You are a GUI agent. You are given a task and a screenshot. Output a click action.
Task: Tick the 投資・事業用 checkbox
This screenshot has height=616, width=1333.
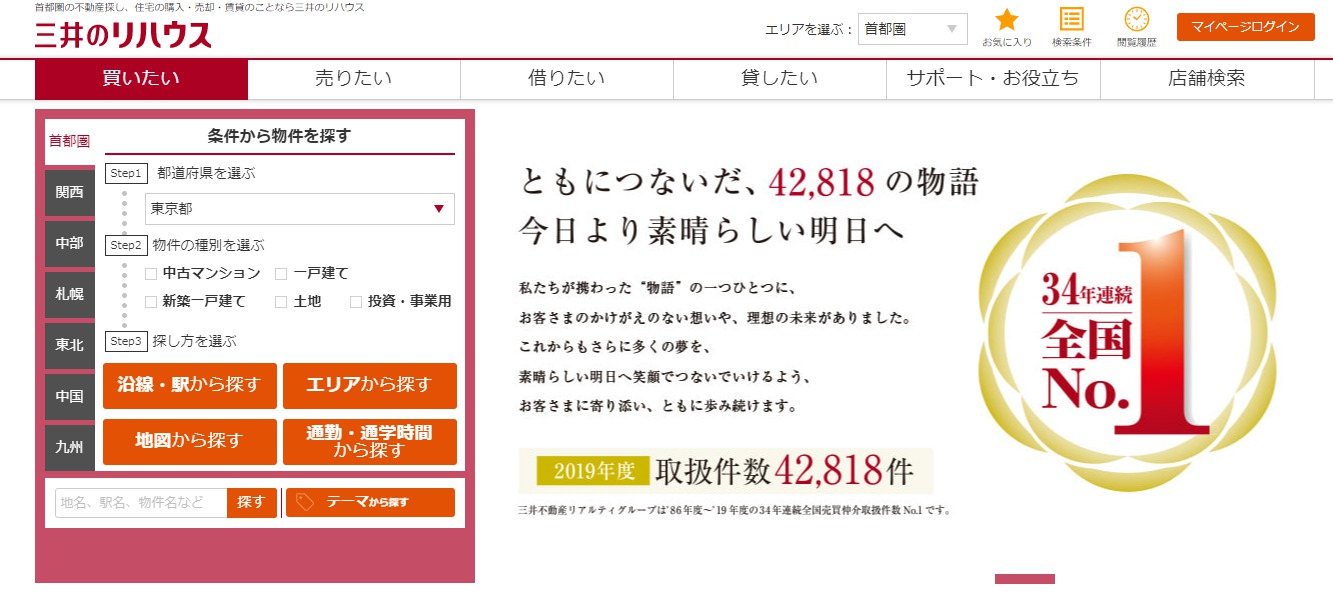point(356,301)
